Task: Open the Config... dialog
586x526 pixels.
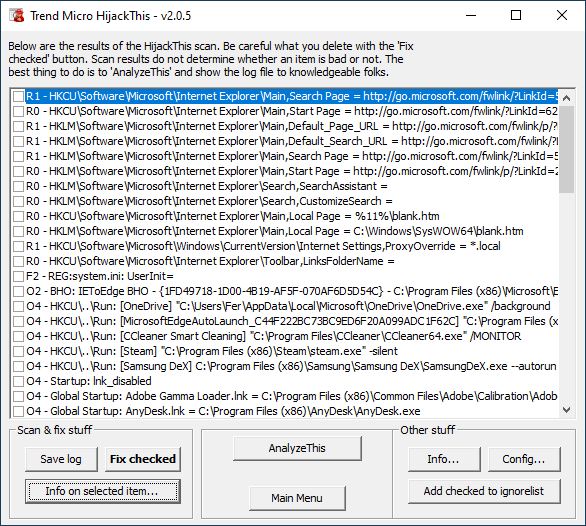Action: [x=524, y=459]
